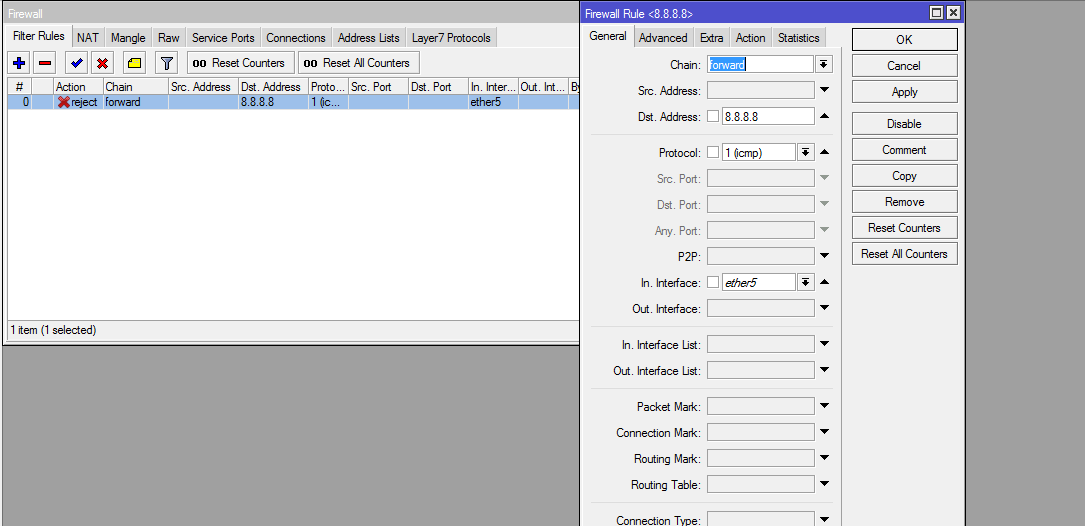Viewport: 1085px width, 526px height.
Task: Click the blue plus add rule icon
Action: coord(19,63)
